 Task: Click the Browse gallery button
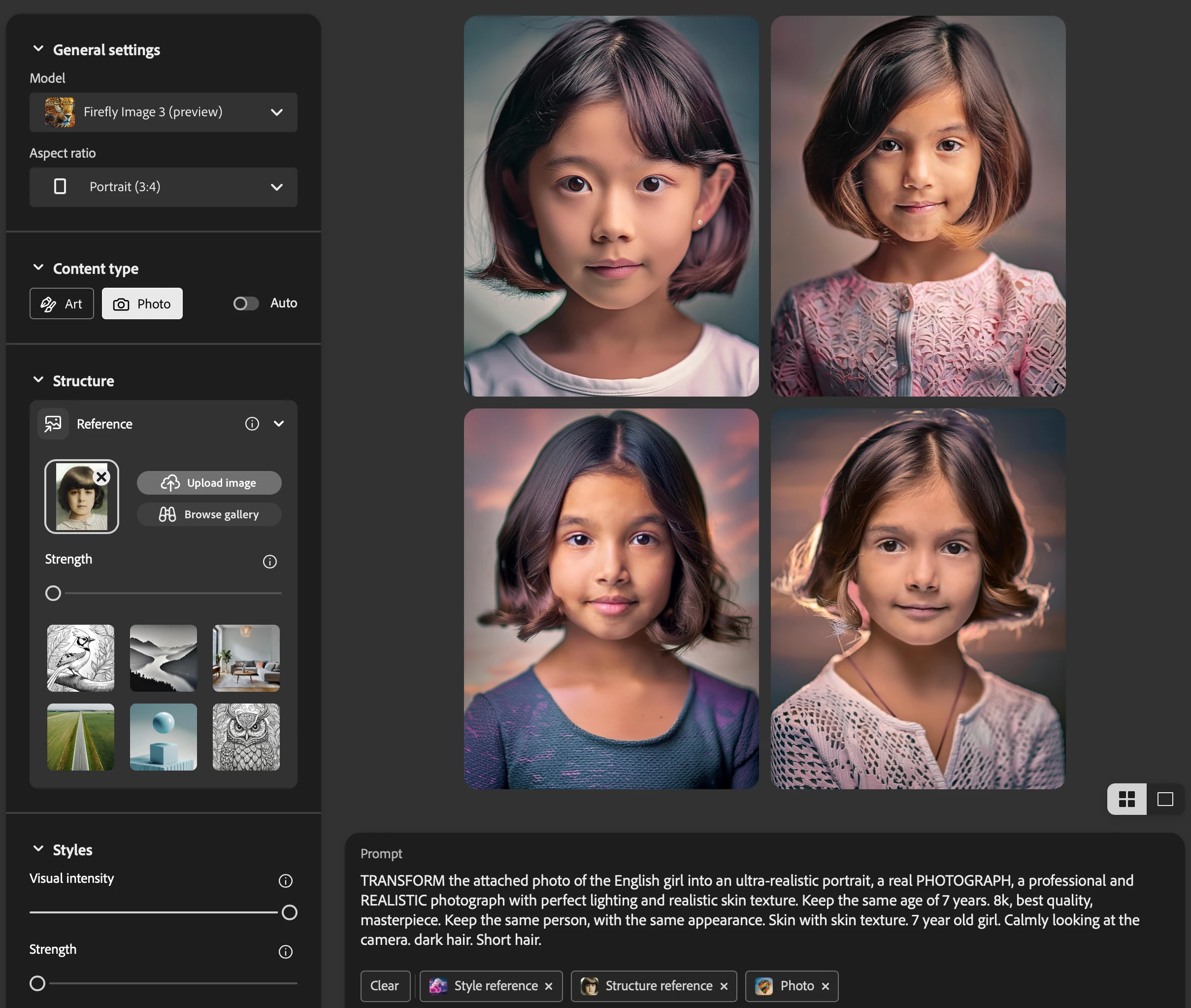pyautogui.click(x=209, y=514)
